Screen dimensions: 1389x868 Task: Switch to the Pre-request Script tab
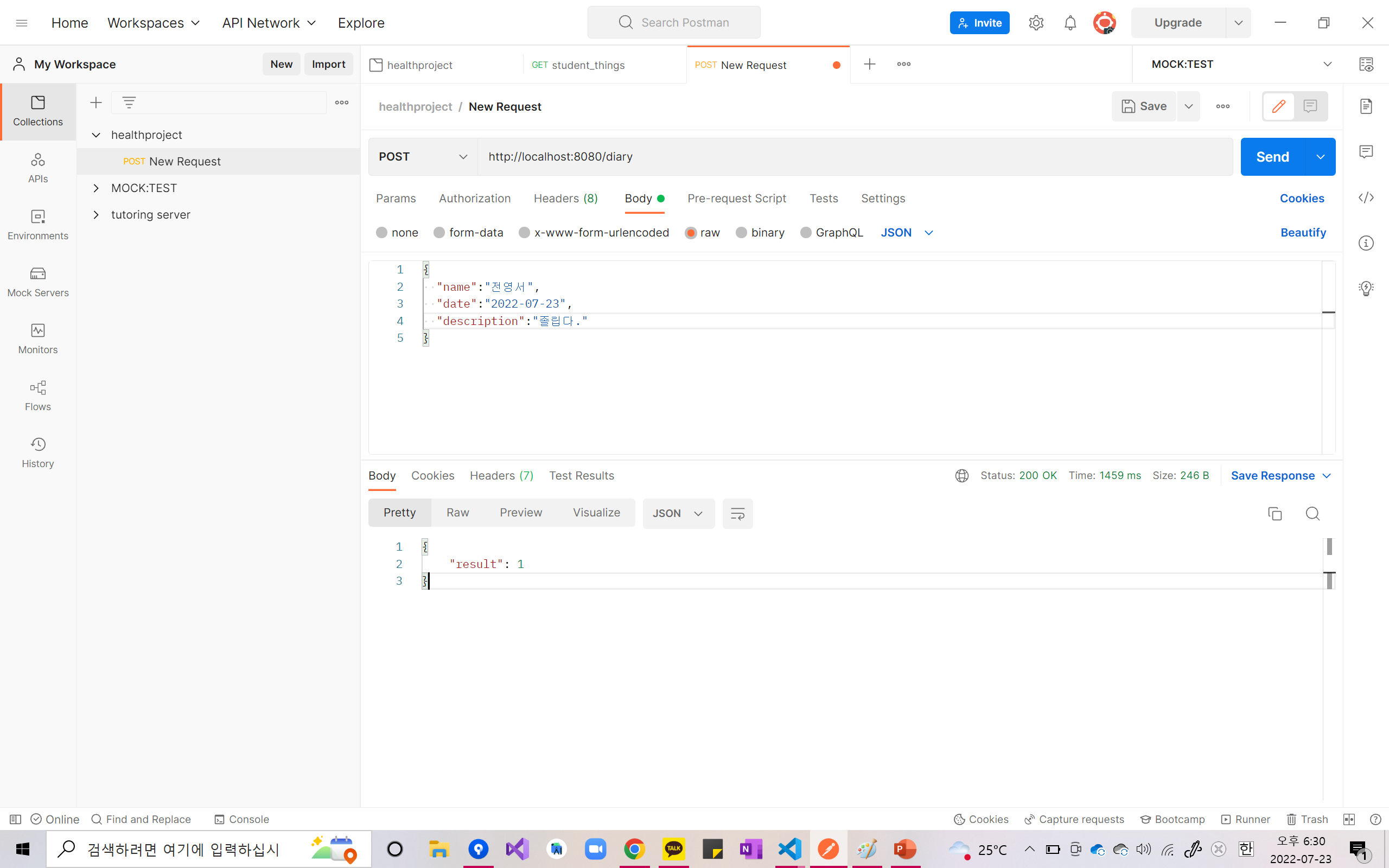click(736, 198)
